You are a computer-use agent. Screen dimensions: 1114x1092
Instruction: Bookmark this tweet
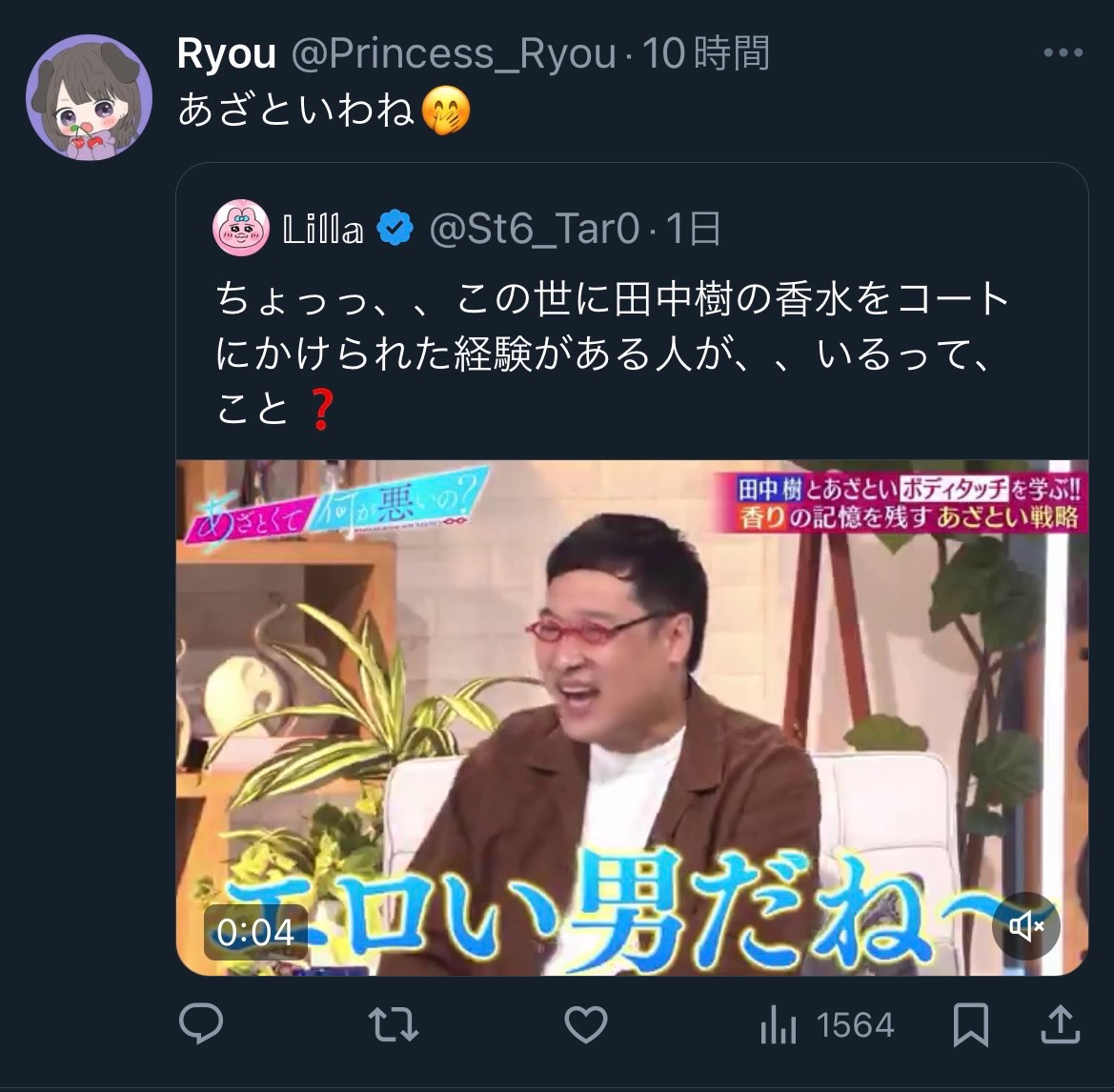tap(970, 1024)
